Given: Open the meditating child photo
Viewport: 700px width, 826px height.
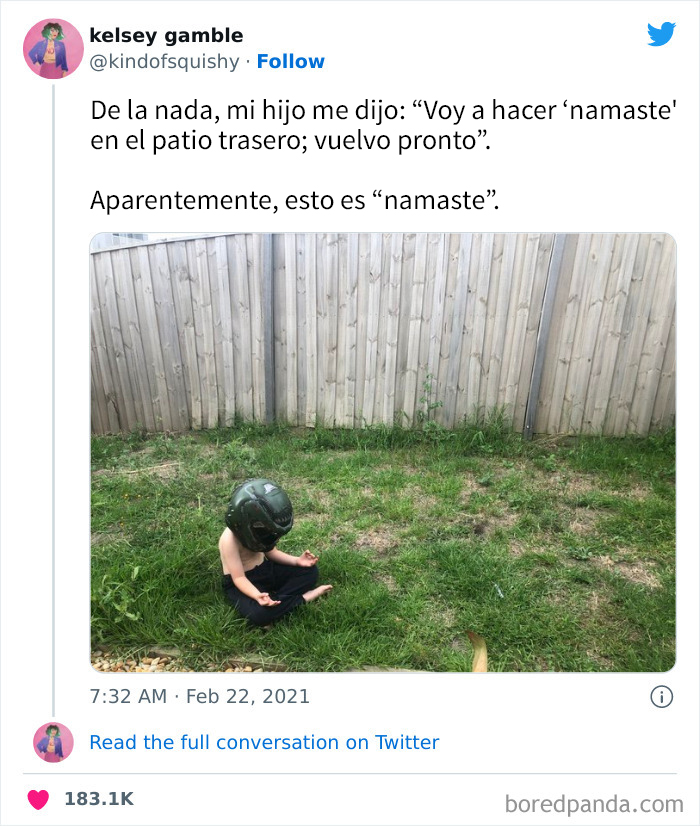Looking at the screenshot, I should (x=383, y=453).
